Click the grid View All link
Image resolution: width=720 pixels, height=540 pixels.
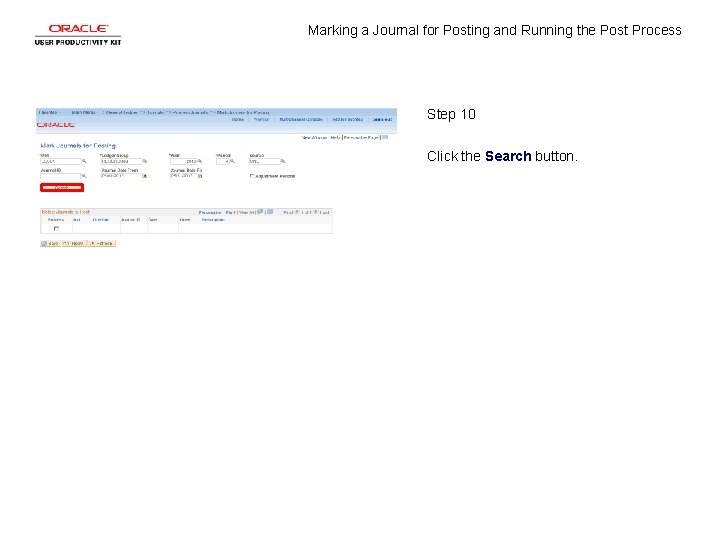coord(247,212)
